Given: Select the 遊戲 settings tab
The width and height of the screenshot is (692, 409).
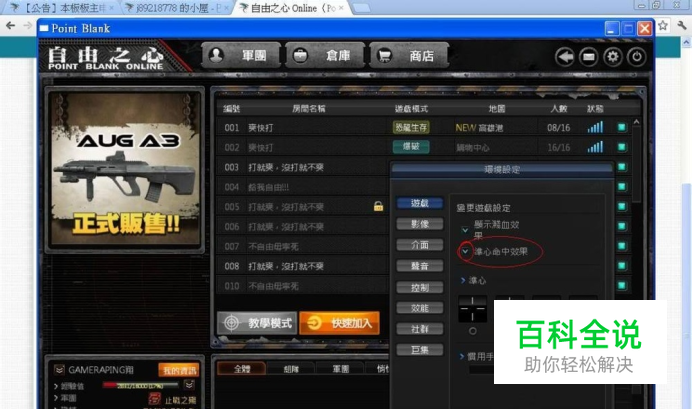Looking at the screenshot, I should tap(420, 203).
